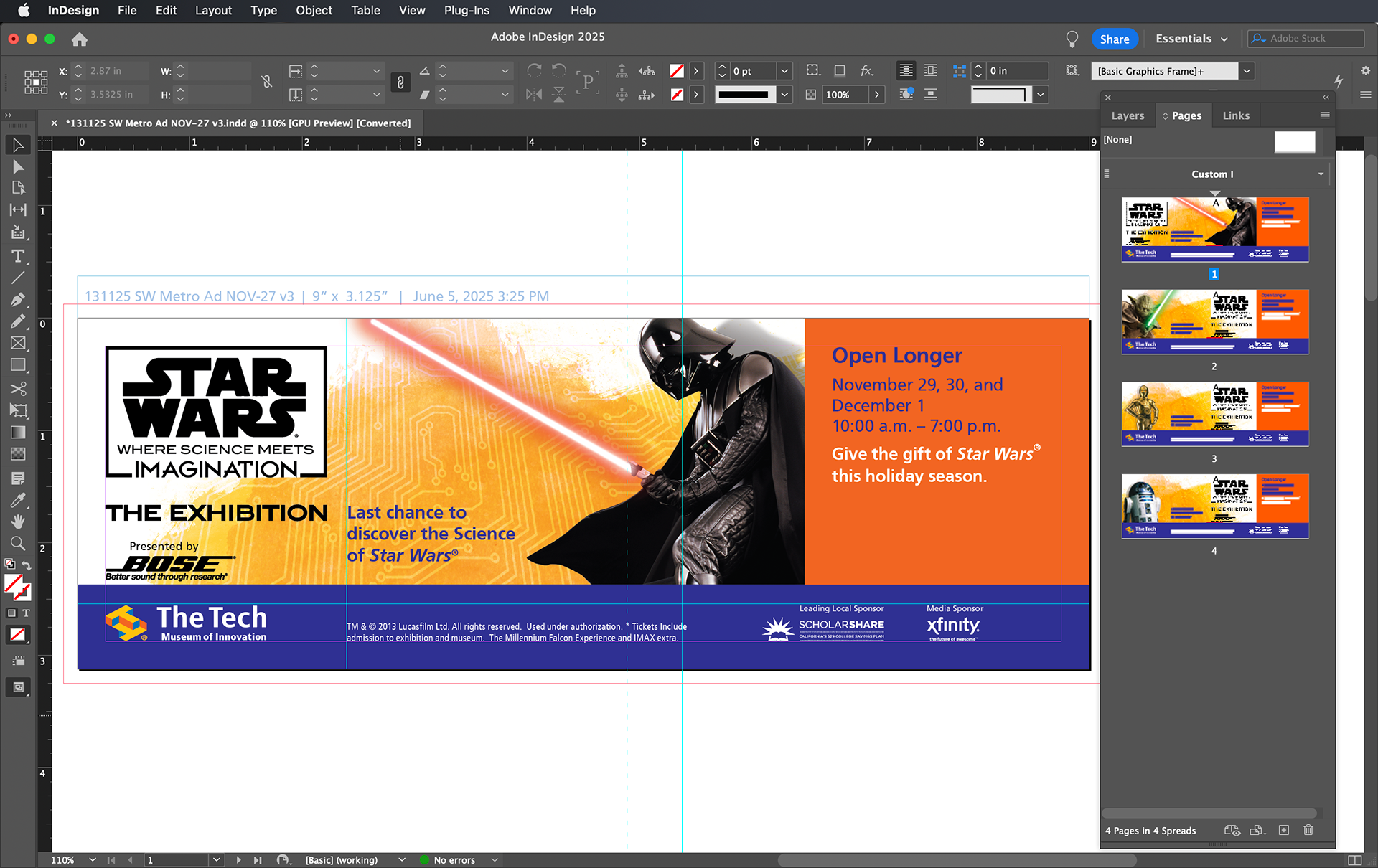Open the Discover lightbulb icon
Screen dimensions: 1378x868
pos(1072,39)
